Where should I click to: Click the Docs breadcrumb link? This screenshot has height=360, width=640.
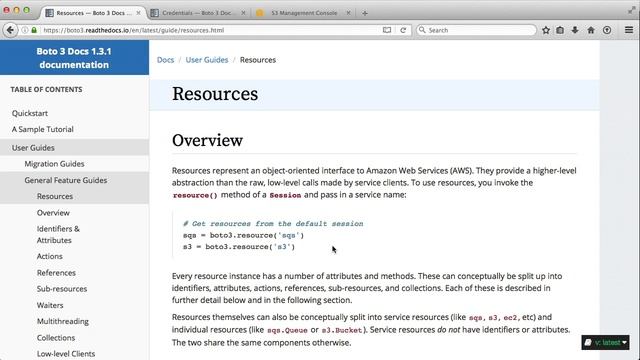click(x=165, y=60)
